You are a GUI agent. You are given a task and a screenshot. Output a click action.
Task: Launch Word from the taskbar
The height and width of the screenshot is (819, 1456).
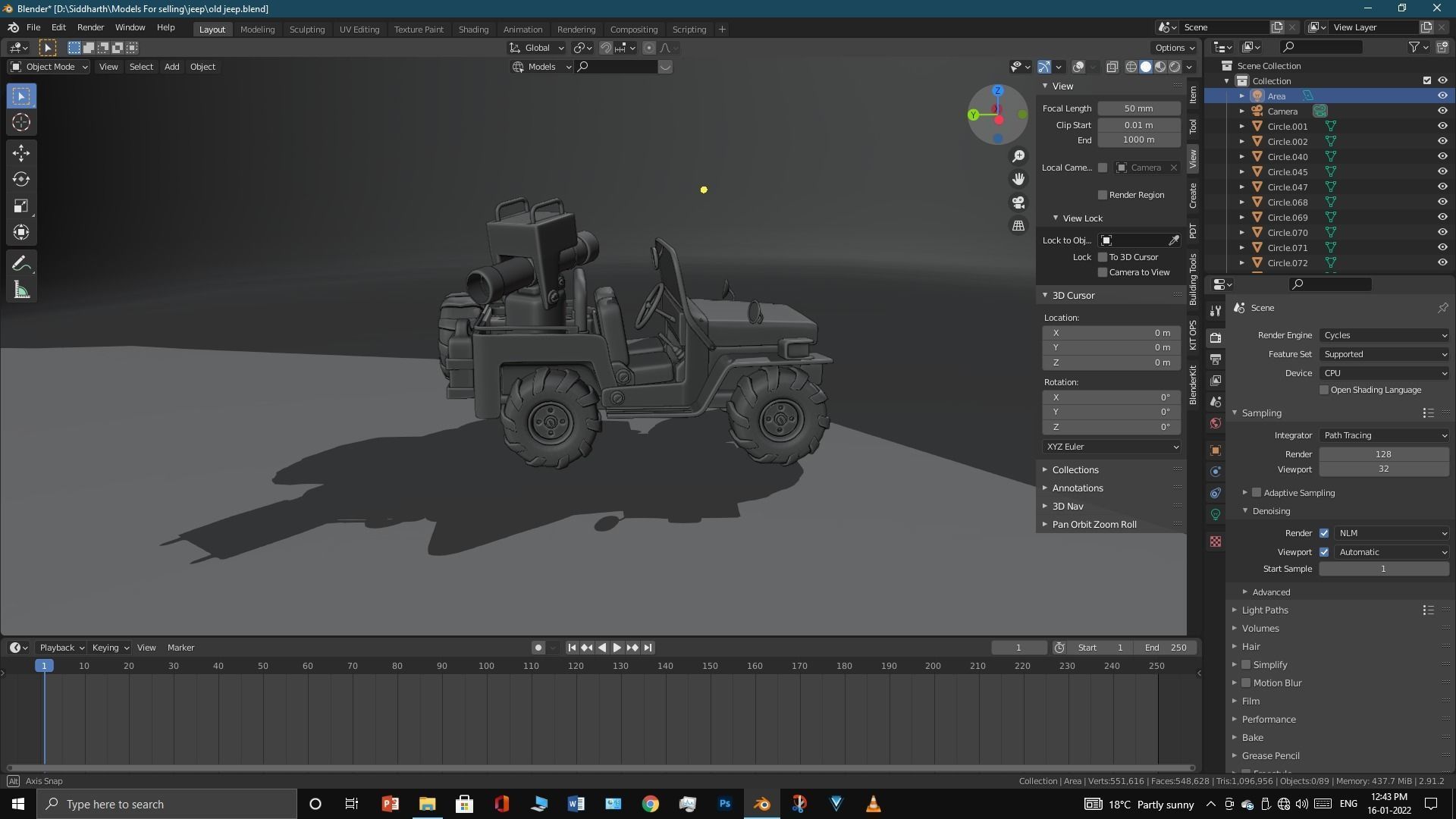click(x=576, y=804)
